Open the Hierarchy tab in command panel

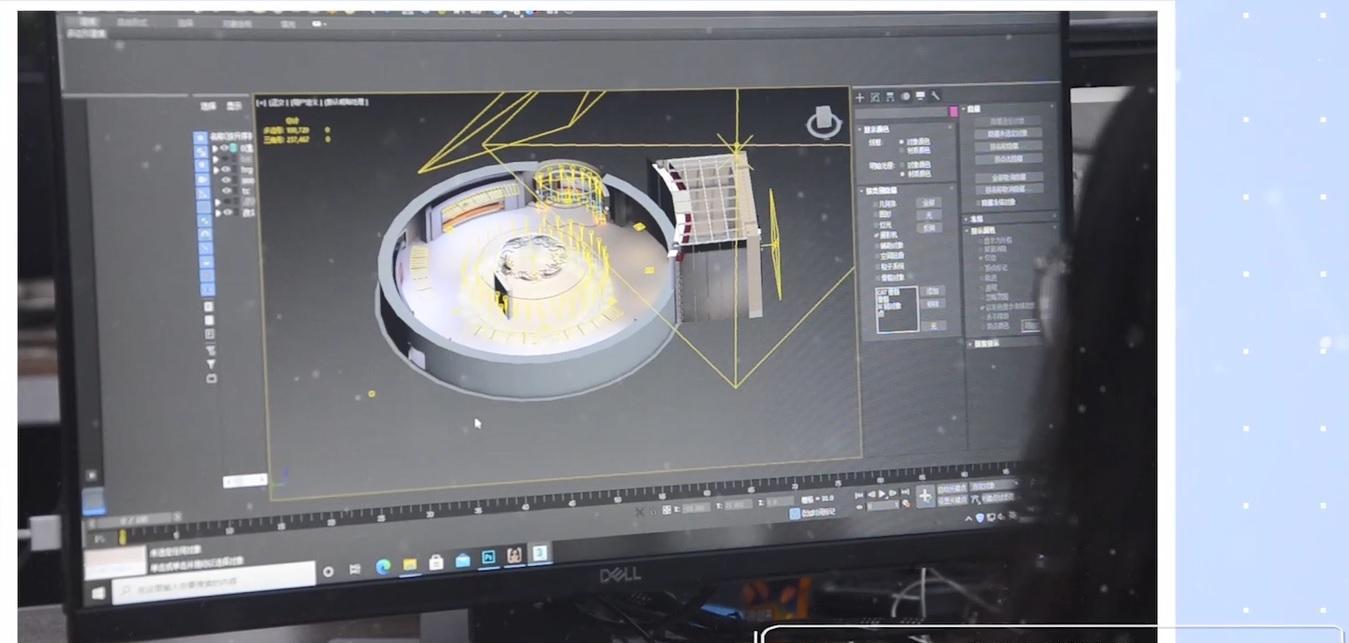[x=890, y=97]
